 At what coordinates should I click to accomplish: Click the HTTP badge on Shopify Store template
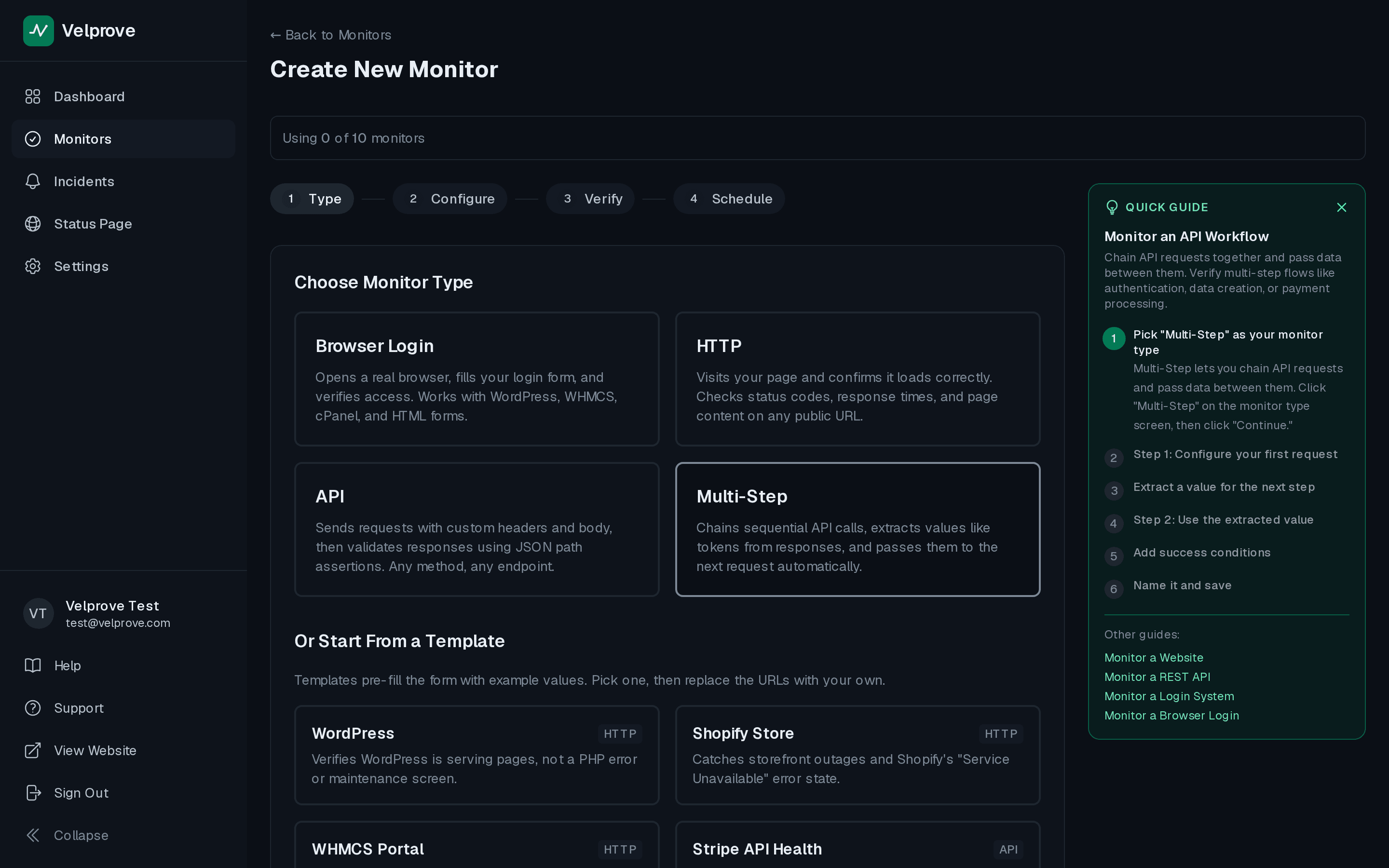[1001, 733]
